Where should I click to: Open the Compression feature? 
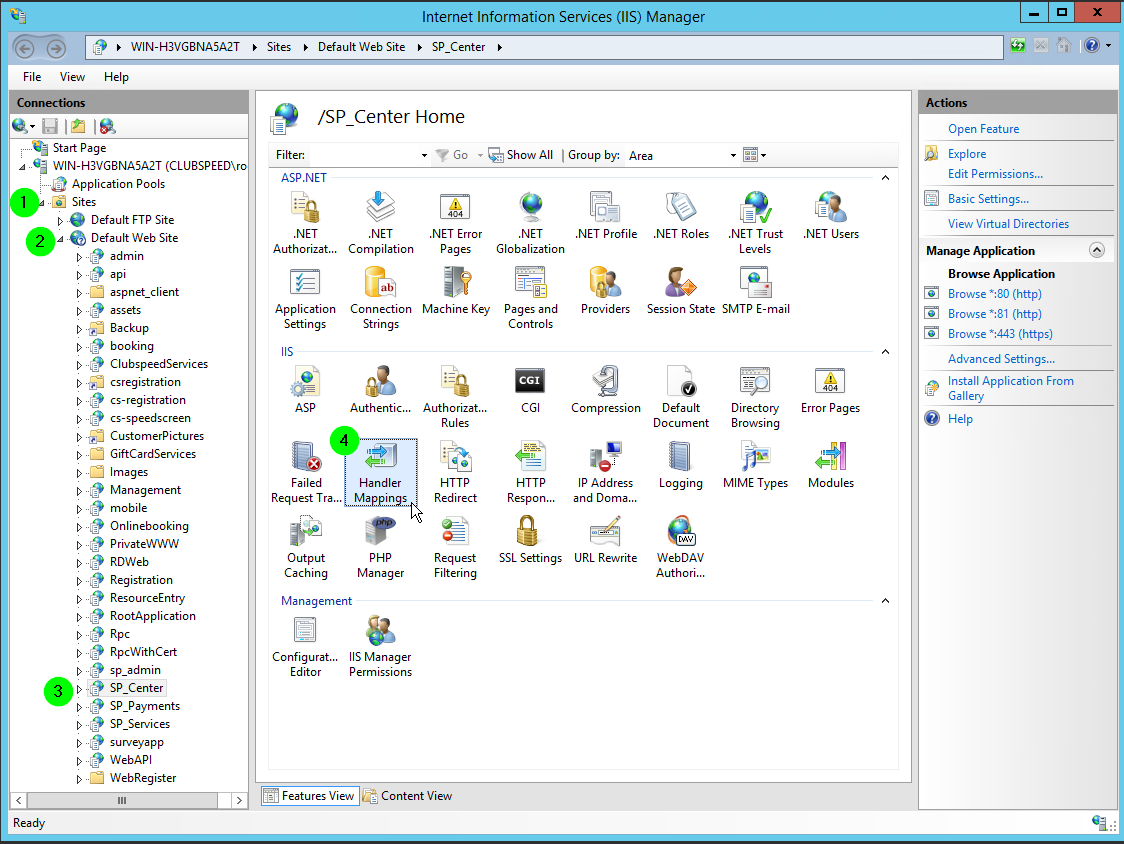(x=606, y=390)
